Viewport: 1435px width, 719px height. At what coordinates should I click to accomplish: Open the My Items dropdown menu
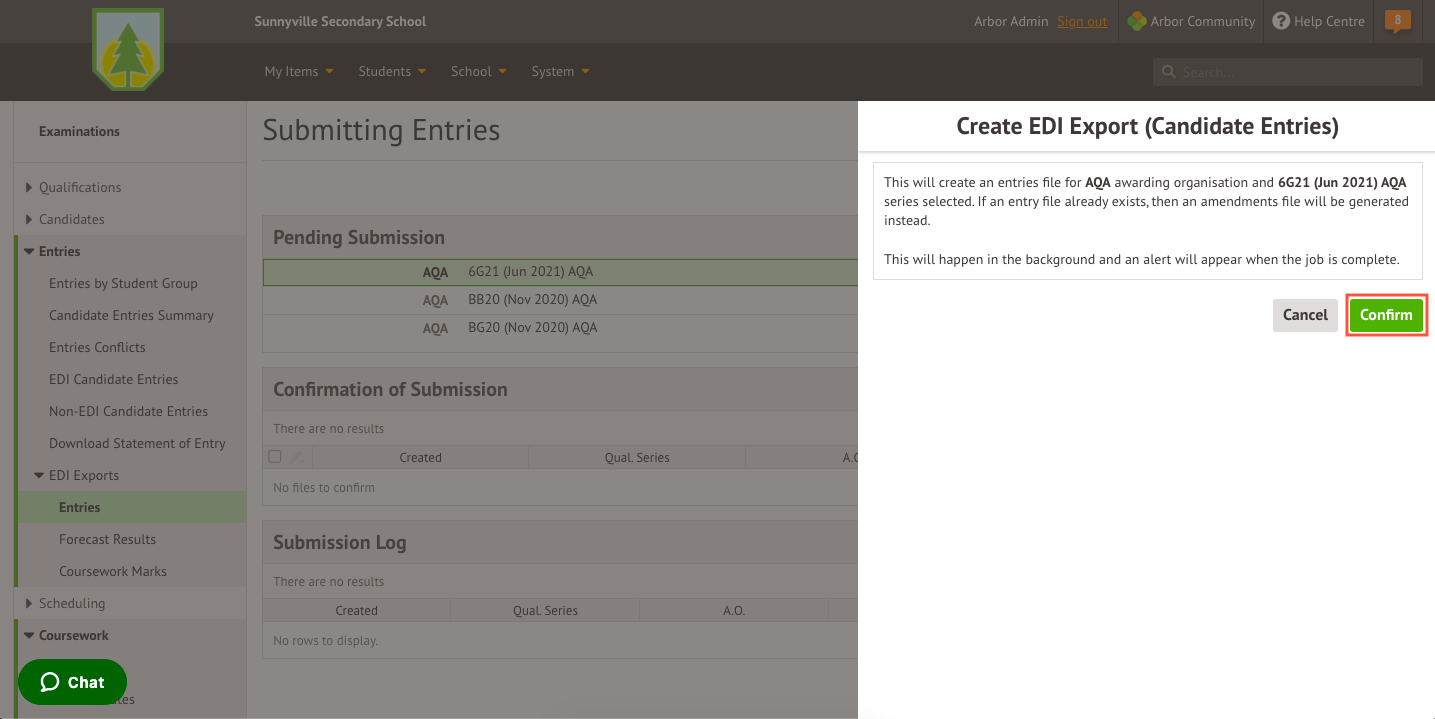(x=298, y=72)
